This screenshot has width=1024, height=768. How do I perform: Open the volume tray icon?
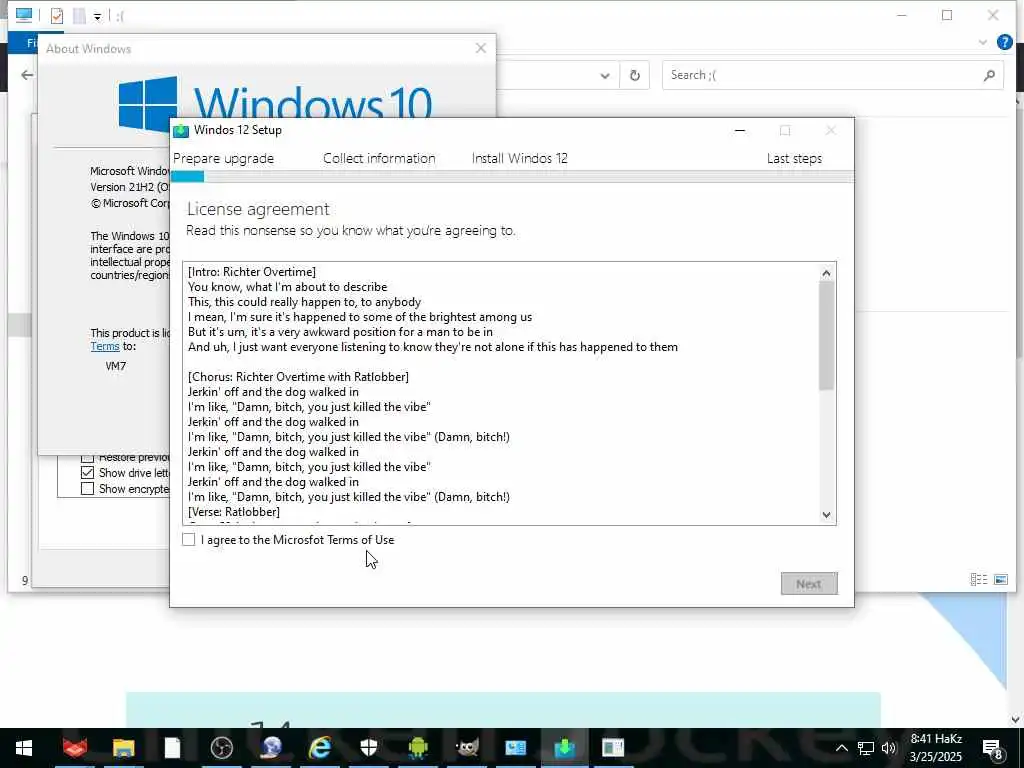(889, 748)
